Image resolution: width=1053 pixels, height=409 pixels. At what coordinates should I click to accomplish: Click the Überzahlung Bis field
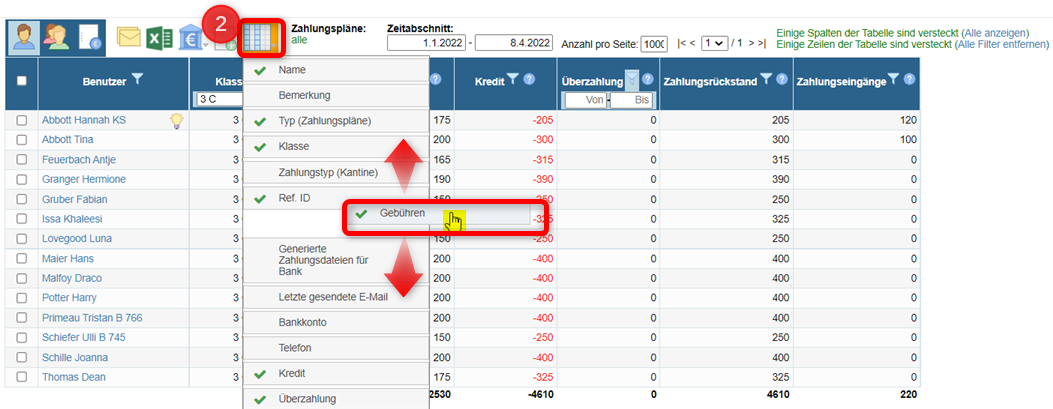tap(632, 100)
